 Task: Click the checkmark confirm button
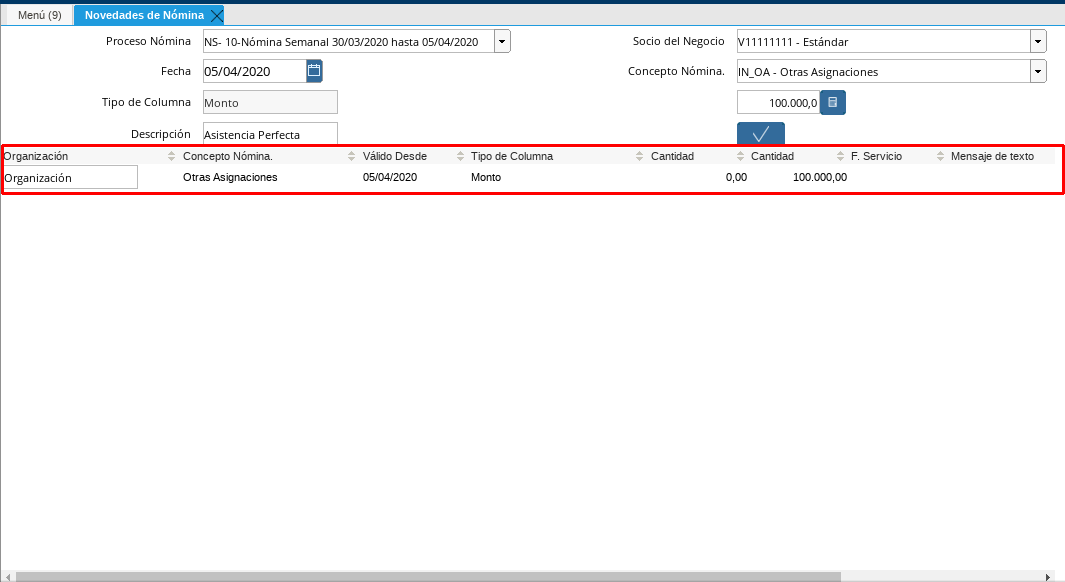[x=760, y=134]
